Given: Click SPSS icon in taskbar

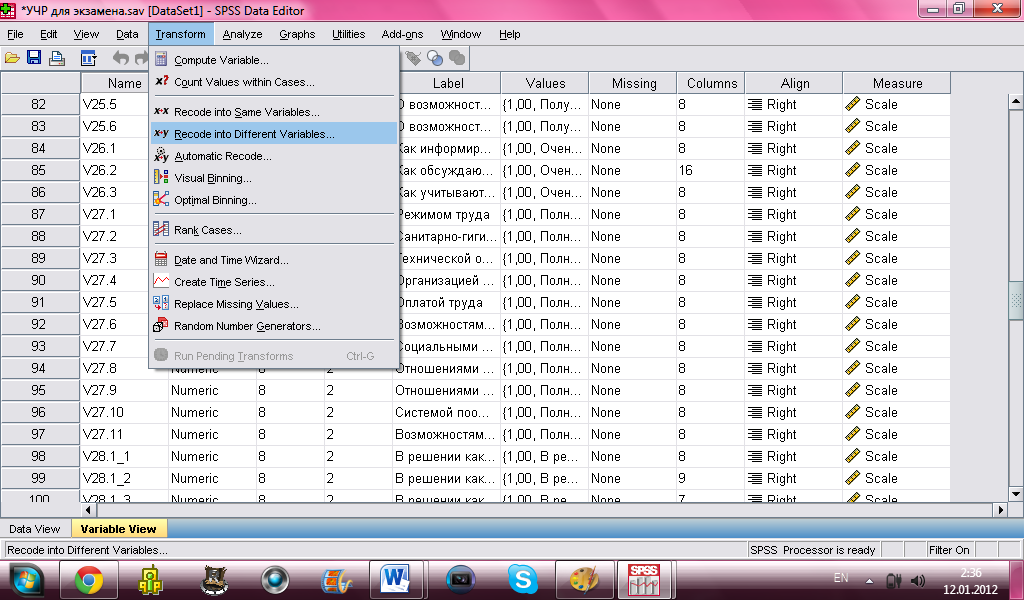Looking at the screenshot, I should pos(644,580).
